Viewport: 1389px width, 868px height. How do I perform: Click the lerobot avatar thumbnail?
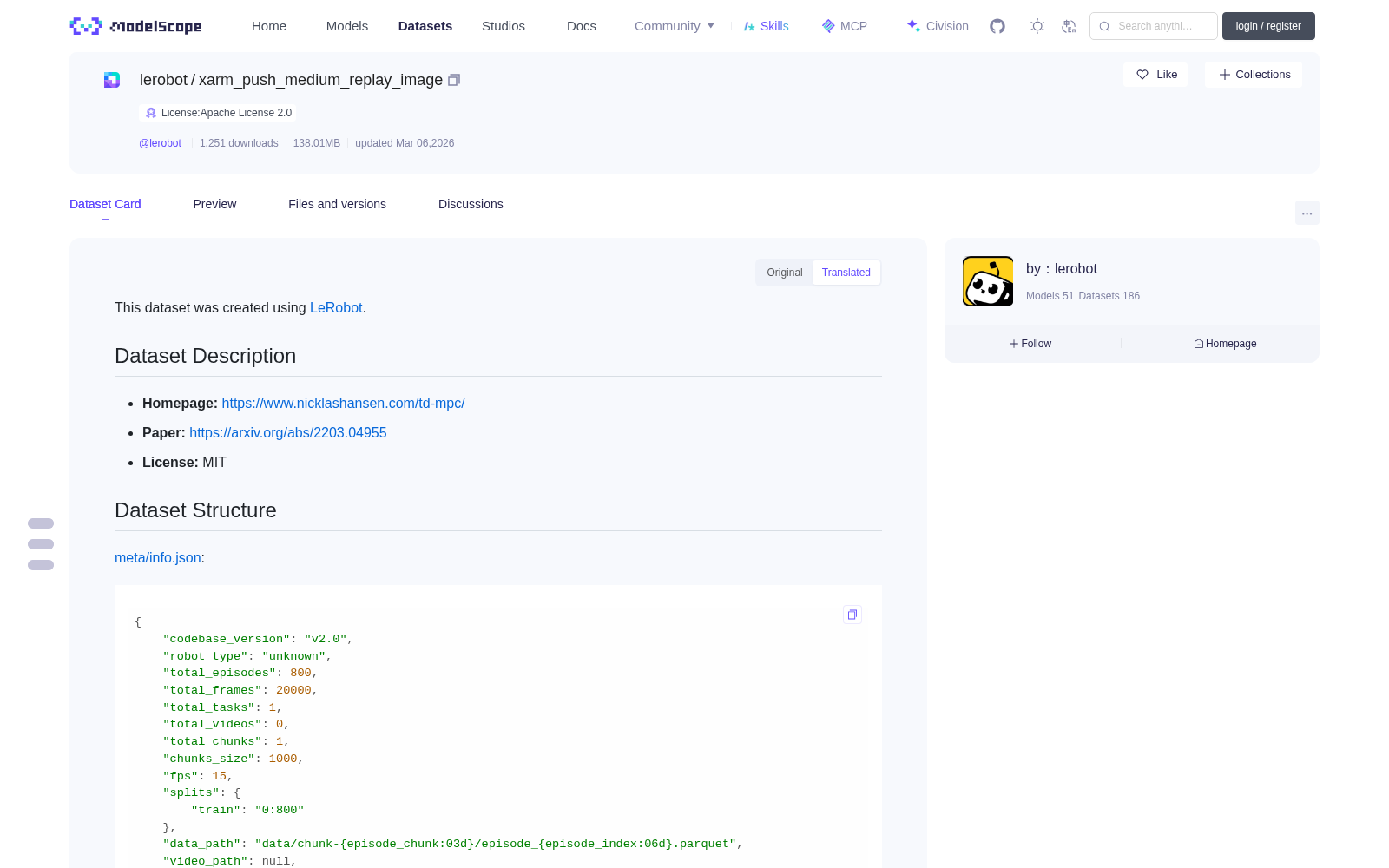pos(988,281)
